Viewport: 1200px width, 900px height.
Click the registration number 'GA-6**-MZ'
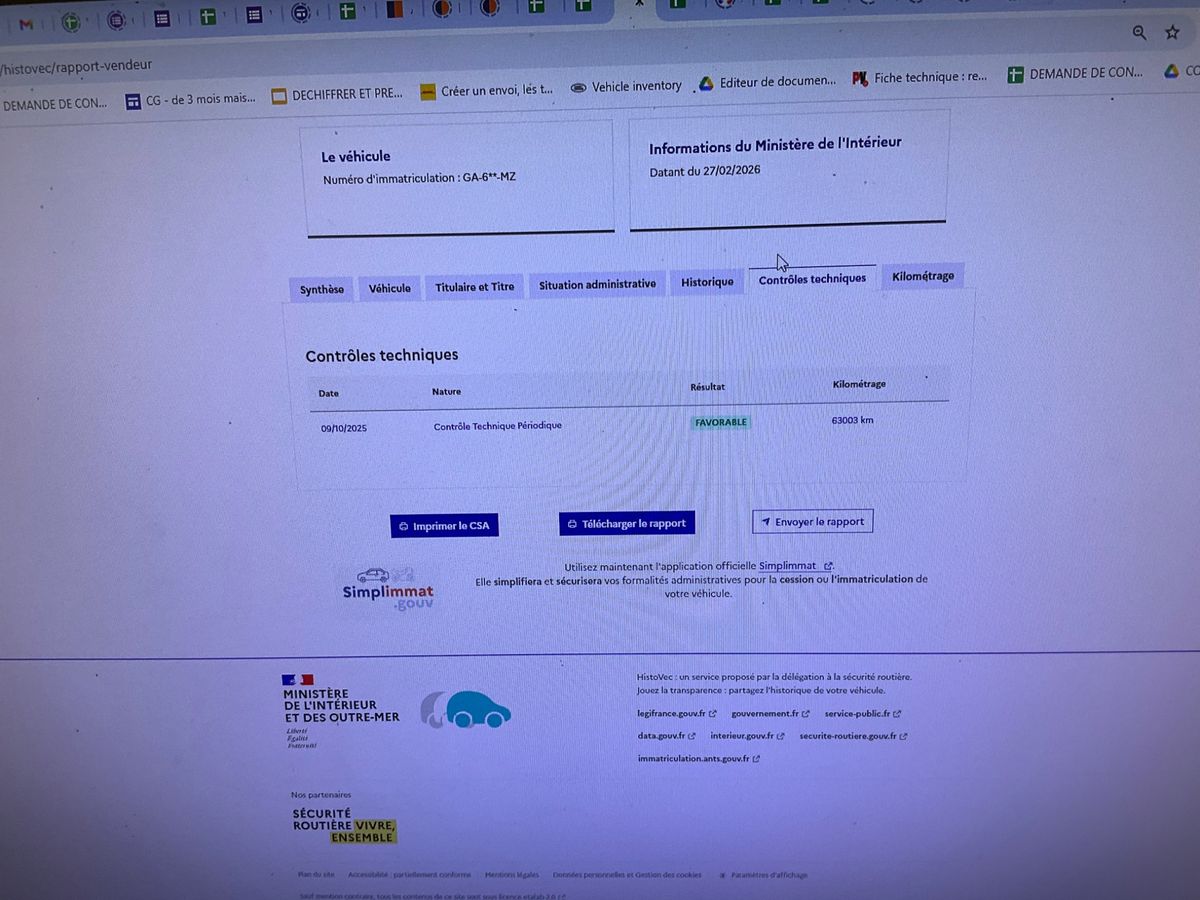pos(489,178)
